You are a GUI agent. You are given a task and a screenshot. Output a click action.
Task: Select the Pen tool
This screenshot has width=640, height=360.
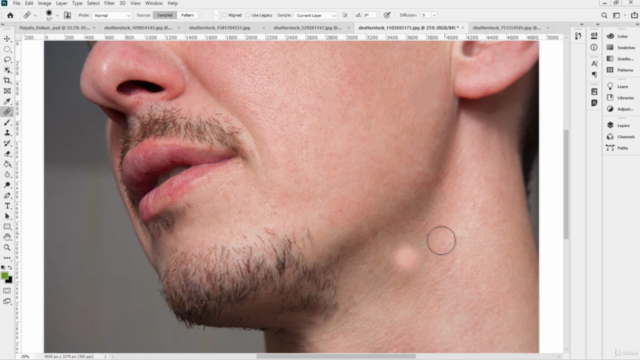(7, 196)
